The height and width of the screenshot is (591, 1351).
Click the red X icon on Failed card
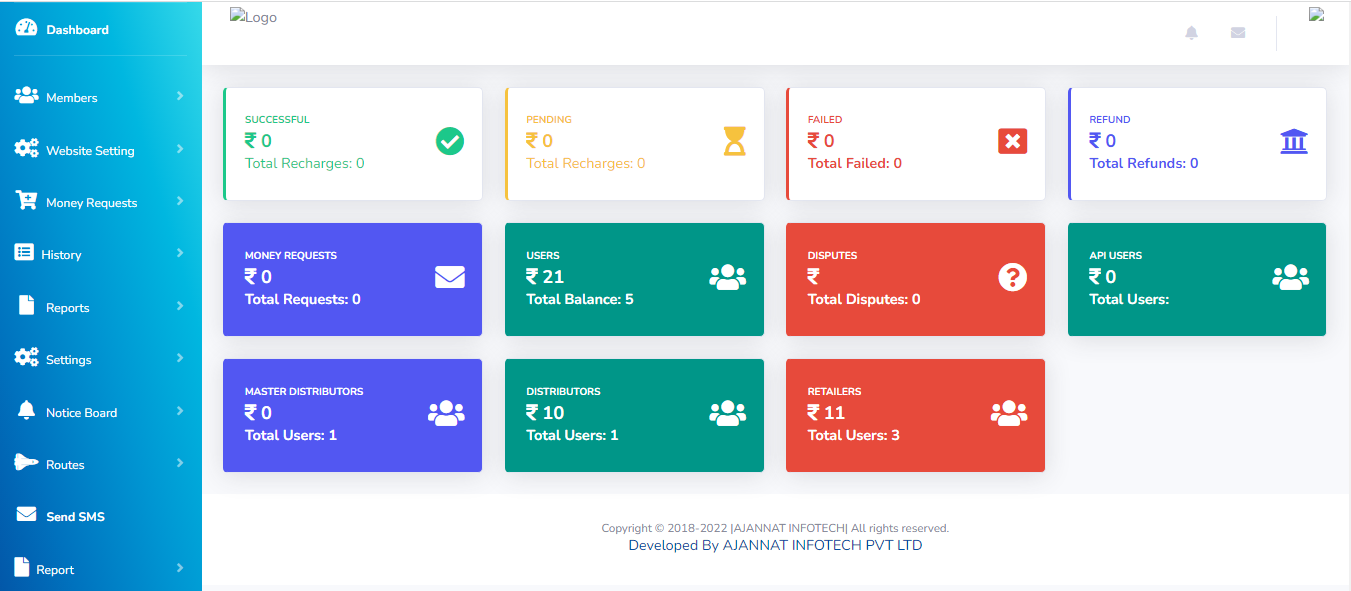point(1013,142)
